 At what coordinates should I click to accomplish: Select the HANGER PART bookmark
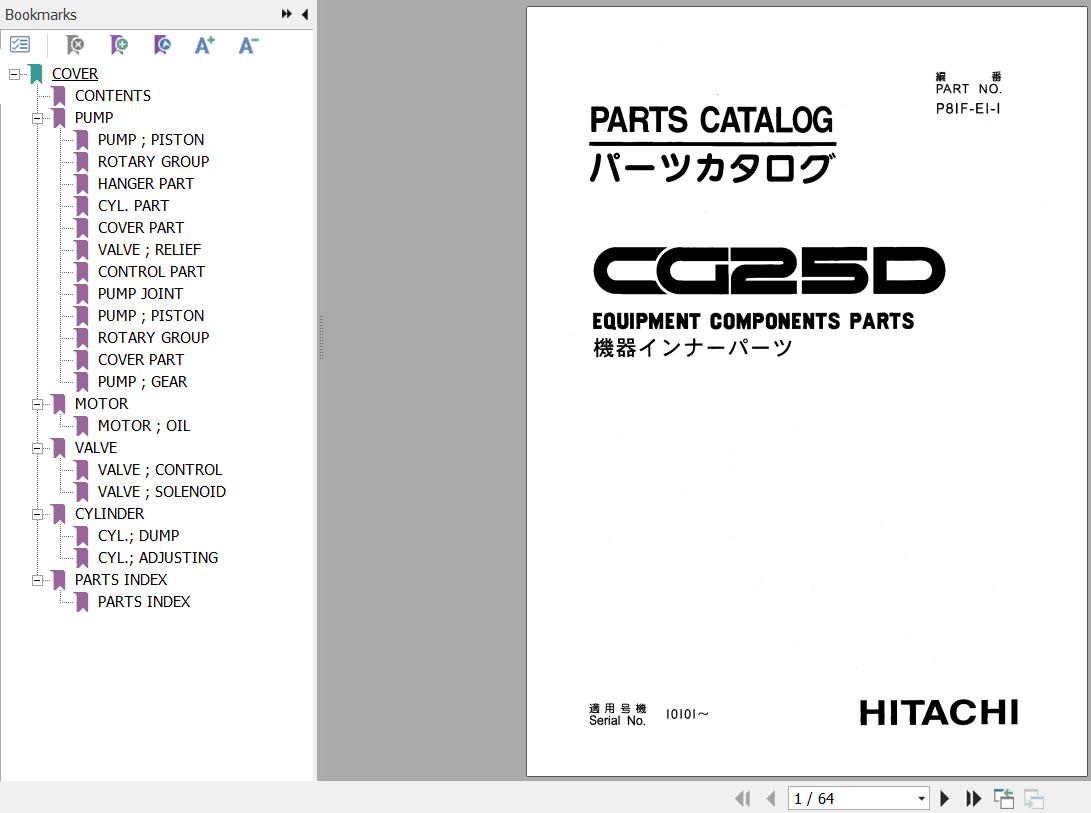tap(146, 184)
